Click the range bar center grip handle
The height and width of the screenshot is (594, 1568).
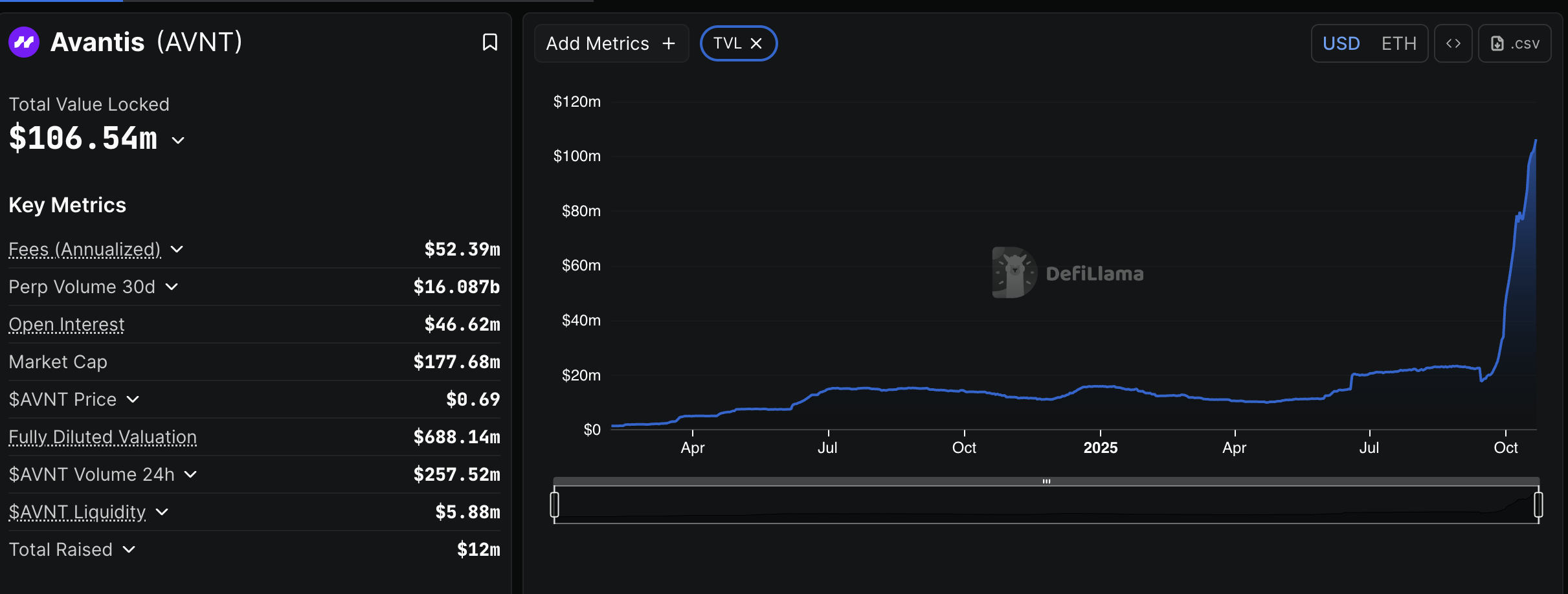(1046, 481)
